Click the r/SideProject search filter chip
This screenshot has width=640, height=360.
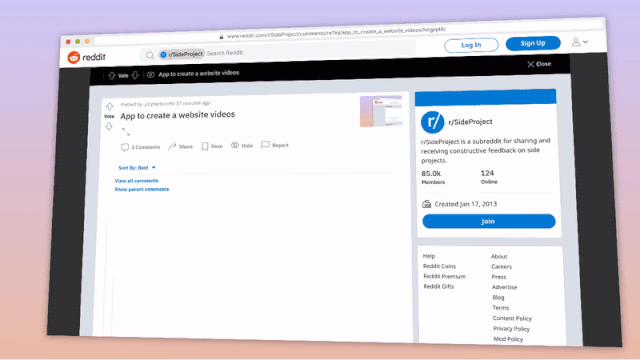(x=182, y=54)
